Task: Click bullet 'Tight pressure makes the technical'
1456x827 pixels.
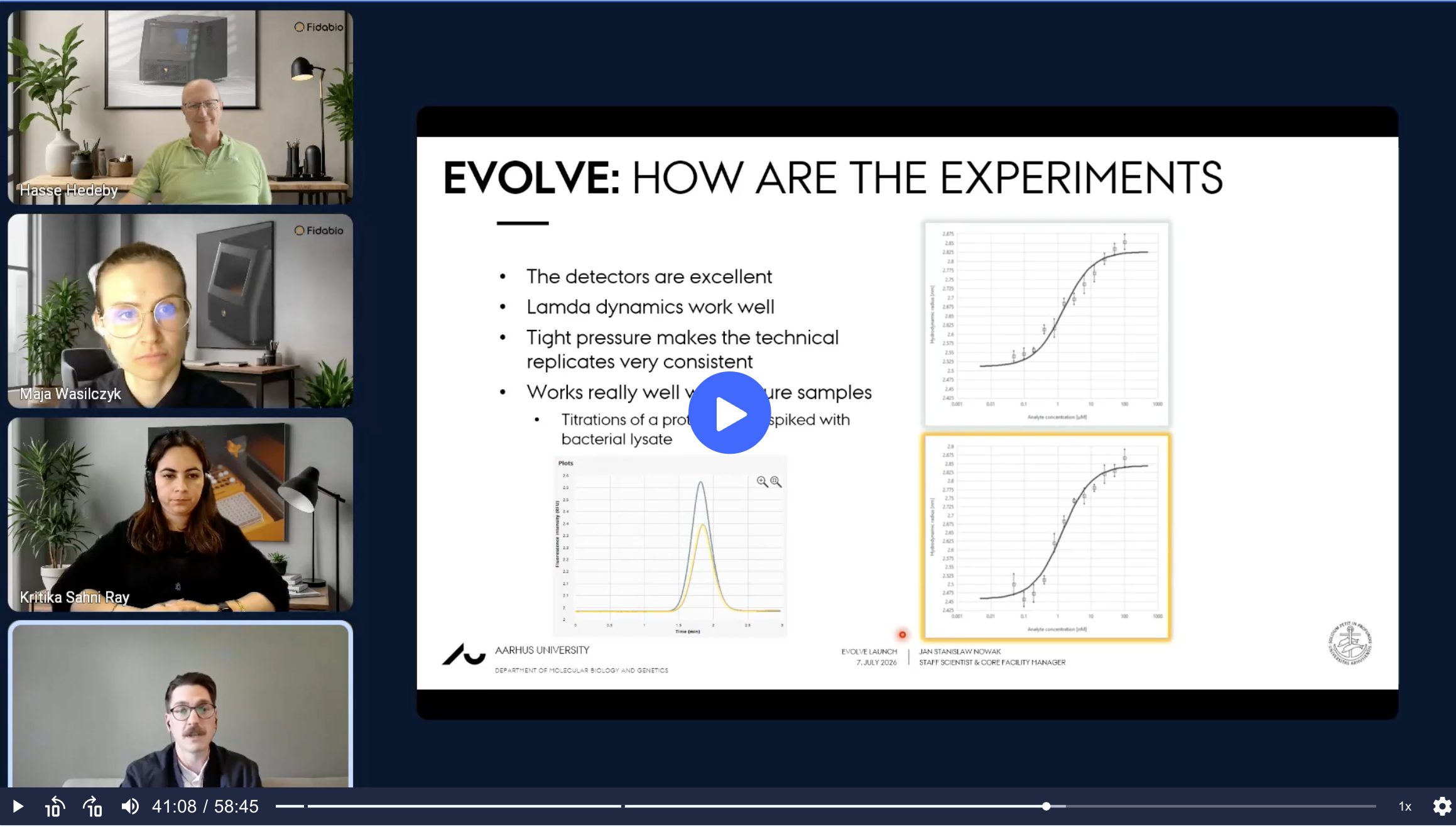Action: point(682,337)
